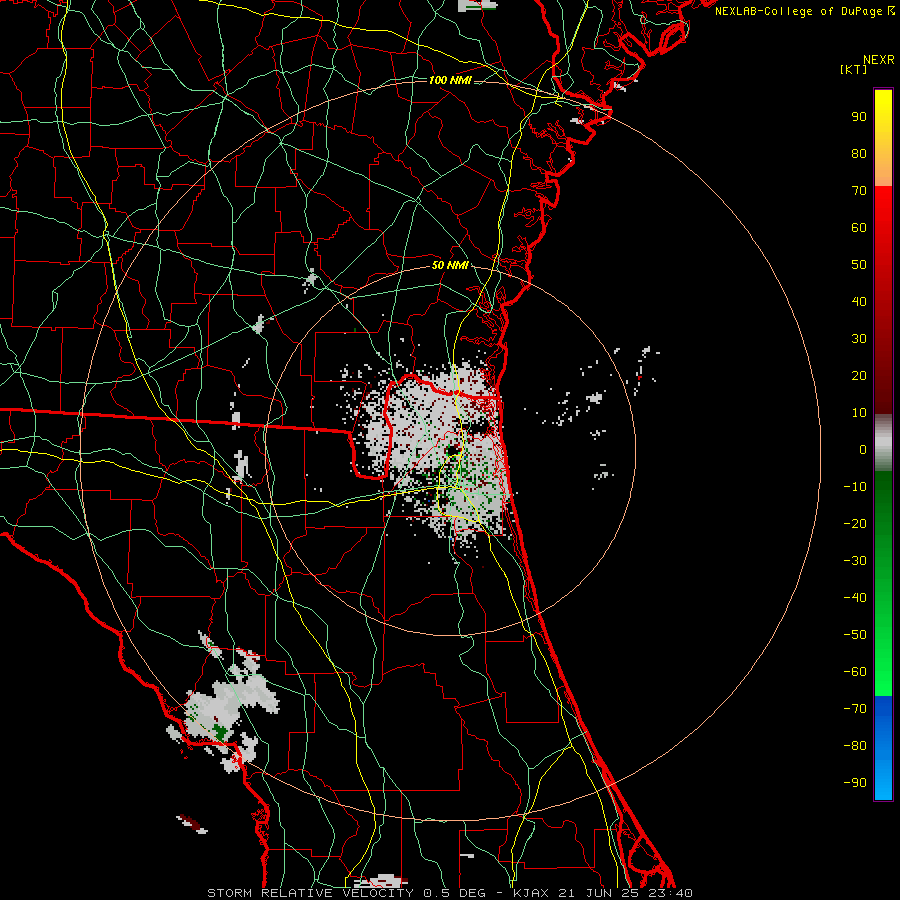Click the -40 scale value
This screenshot has width=900, height=900.
[x=855, y=598]
